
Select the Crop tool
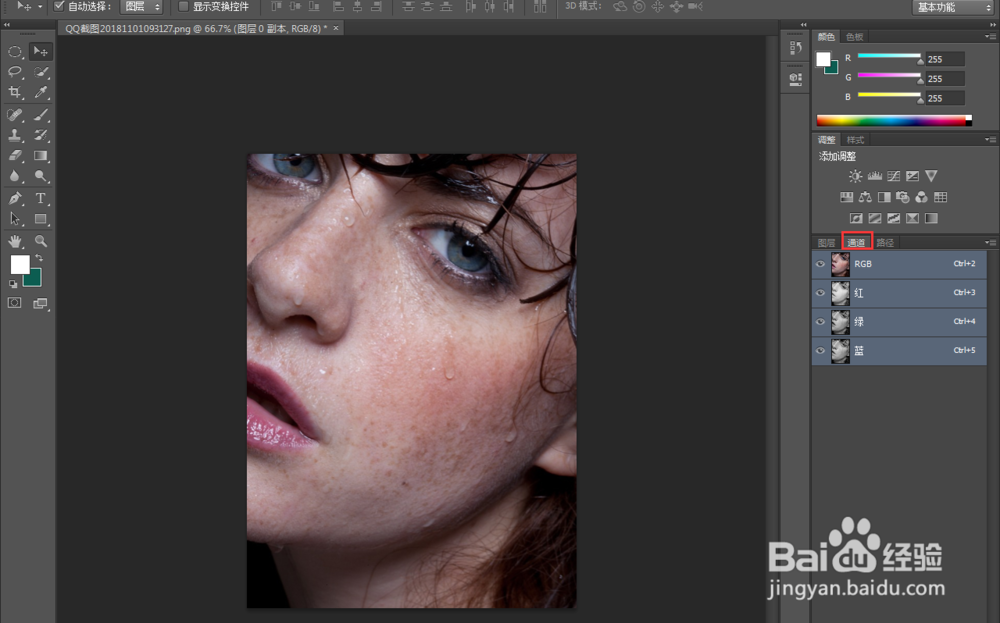15,92
